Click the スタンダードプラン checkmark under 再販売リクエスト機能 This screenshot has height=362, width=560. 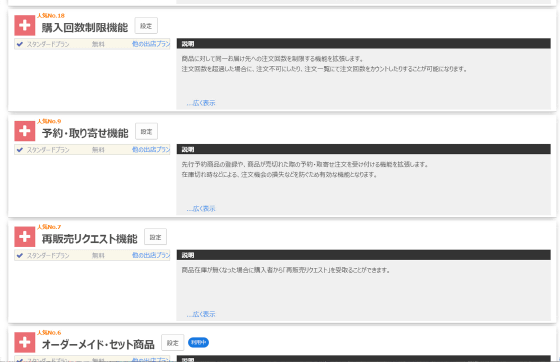coord(20,256)
